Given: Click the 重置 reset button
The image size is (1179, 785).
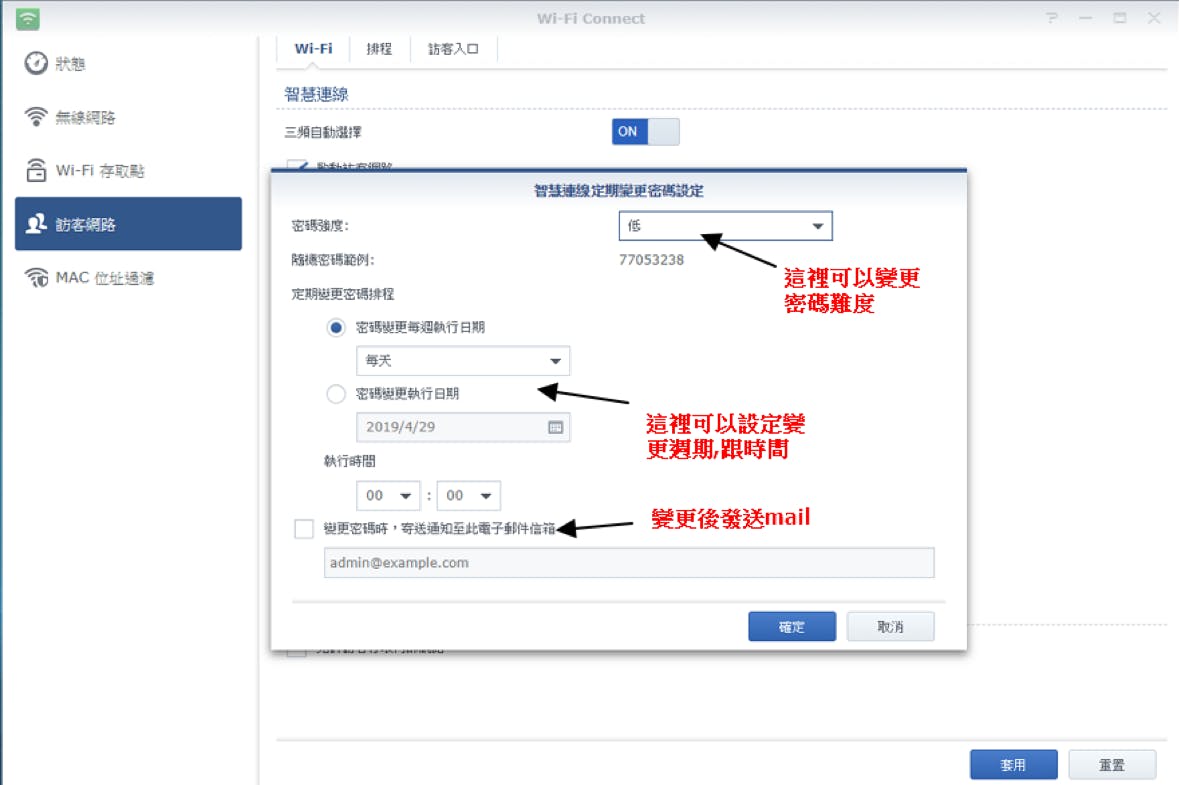Looking at the screenshot, I should coord(1112,765).
